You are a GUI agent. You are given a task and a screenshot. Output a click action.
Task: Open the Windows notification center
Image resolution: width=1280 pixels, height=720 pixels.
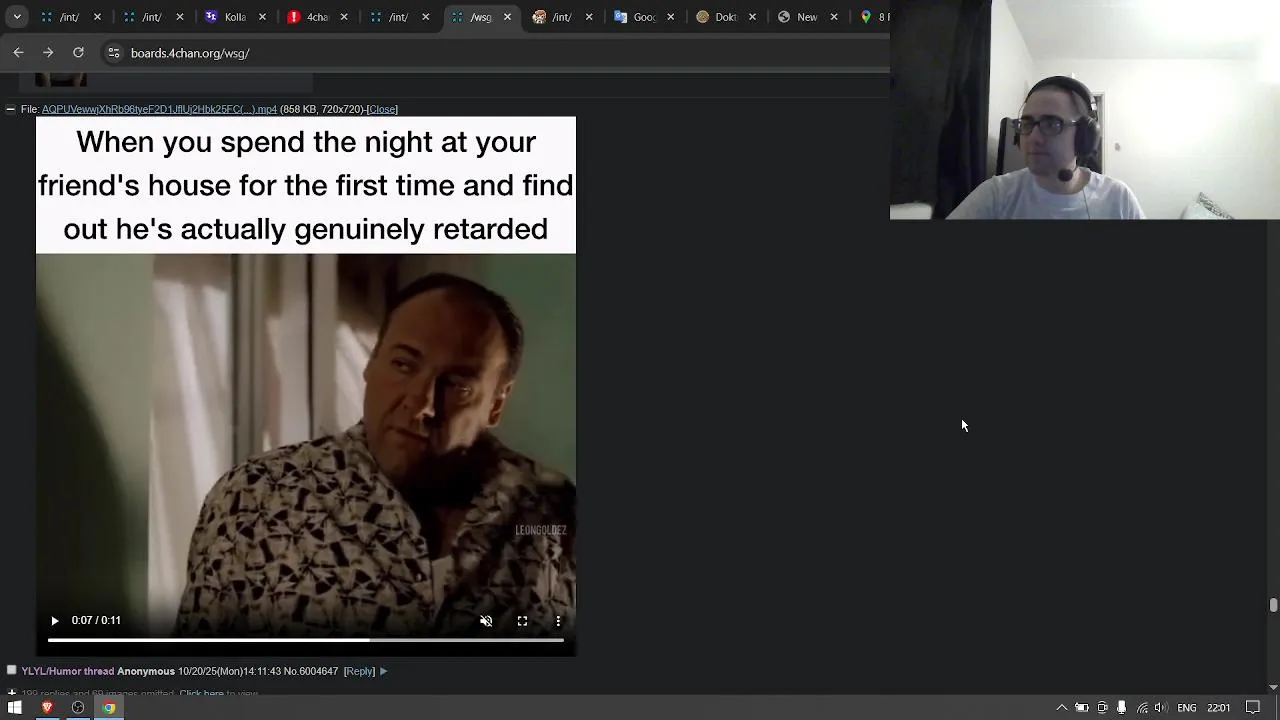tap(1253, 708)
